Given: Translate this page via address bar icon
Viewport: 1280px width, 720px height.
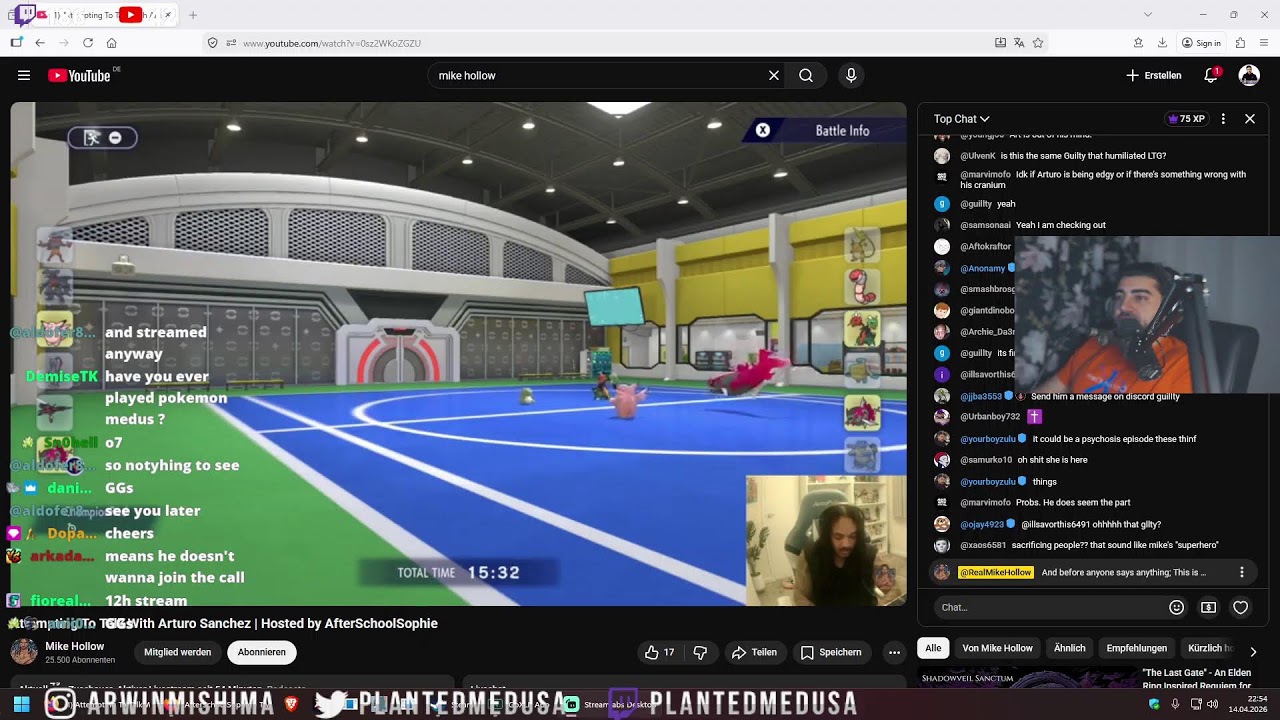Looking at the screenshot, I should (x=1019, y=43).
